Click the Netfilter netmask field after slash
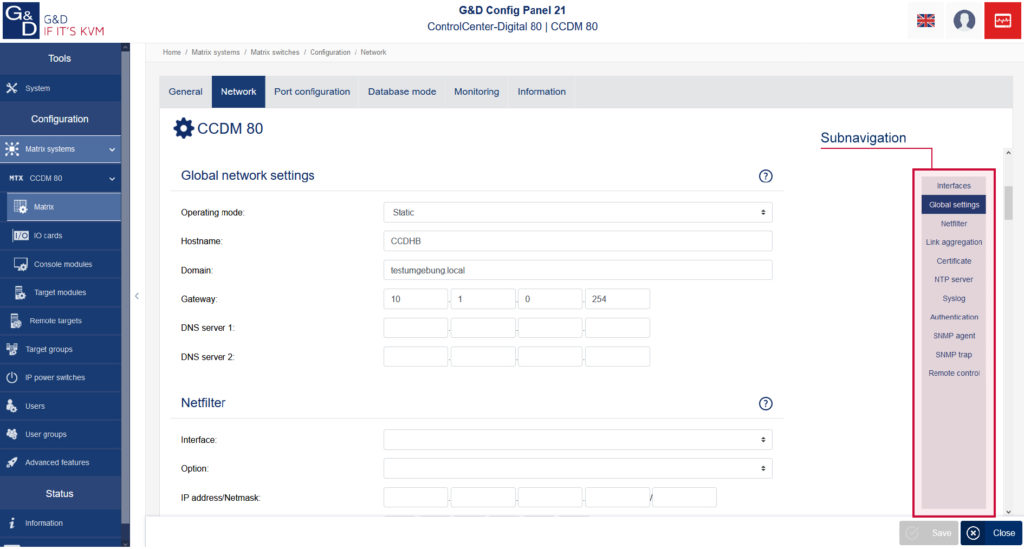1024x549 pixels. pos(684,497)
